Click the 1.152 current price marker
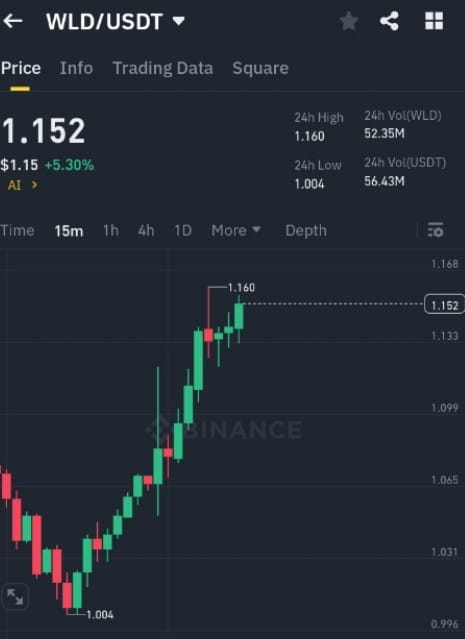This screenshot has height=639, width=465. [444, 304]
